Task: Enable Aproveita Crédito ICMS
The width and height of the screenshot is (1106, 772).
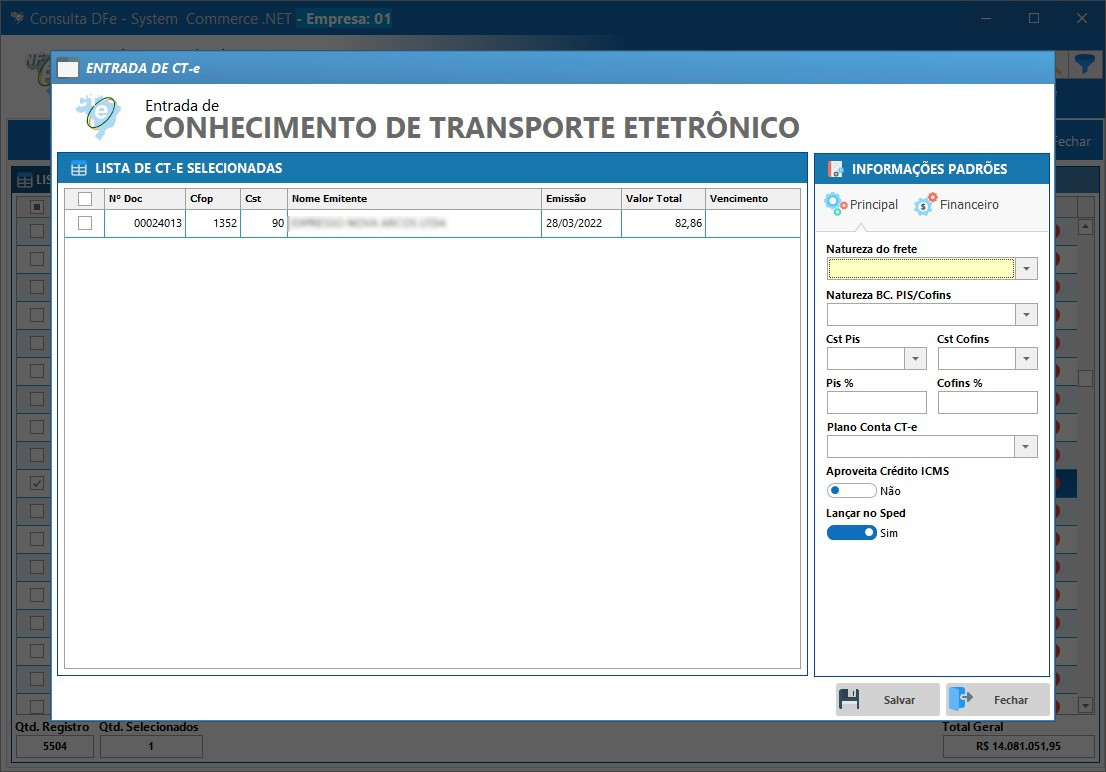Action: click(852, 490)
